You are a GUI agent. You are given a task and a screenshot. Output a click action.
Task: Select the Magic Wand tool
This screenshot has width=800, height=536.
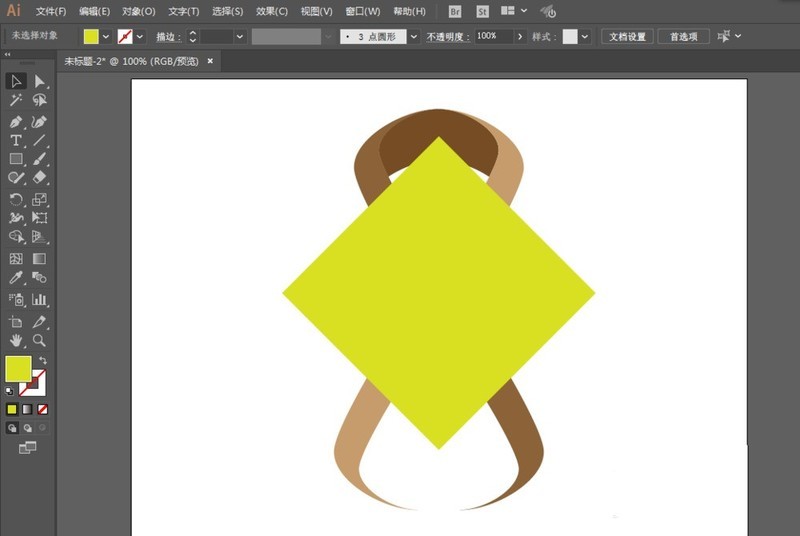16,101
